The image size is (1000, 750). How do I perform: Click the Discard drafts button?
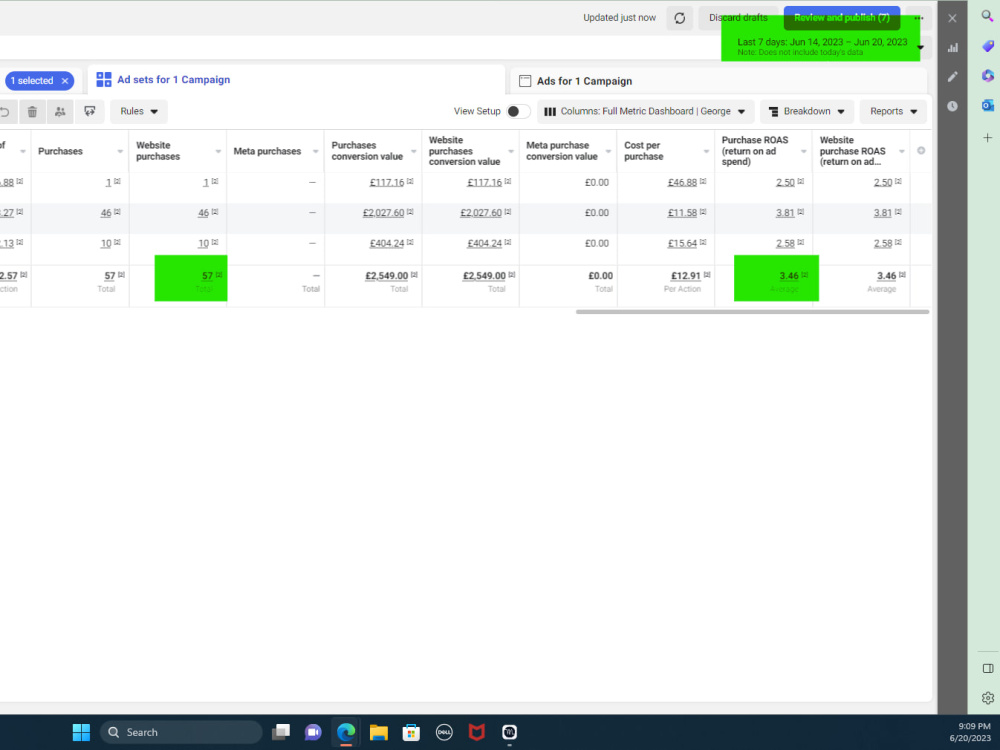(x=739, y=18)
